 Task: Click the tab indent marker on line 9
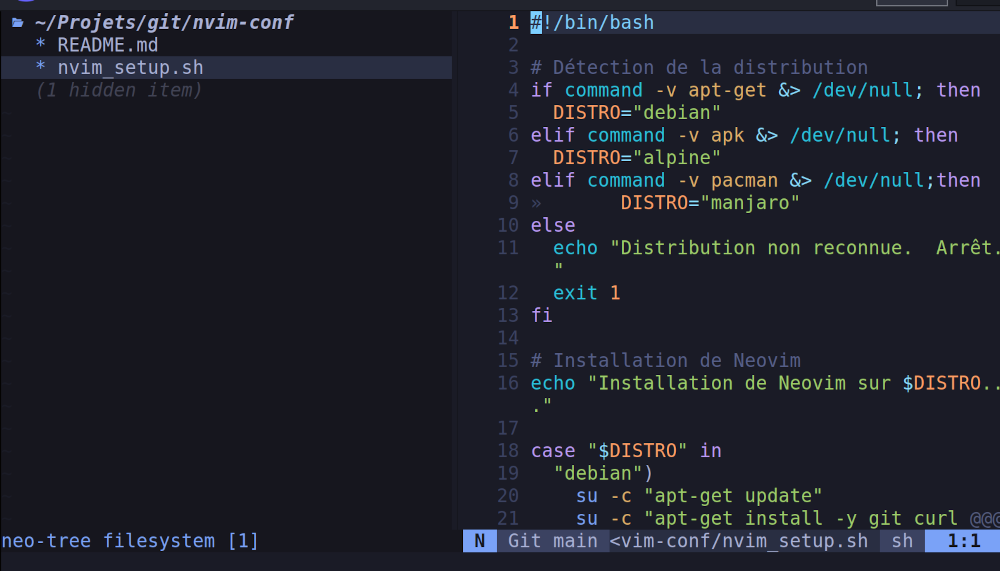click(536, 203)
